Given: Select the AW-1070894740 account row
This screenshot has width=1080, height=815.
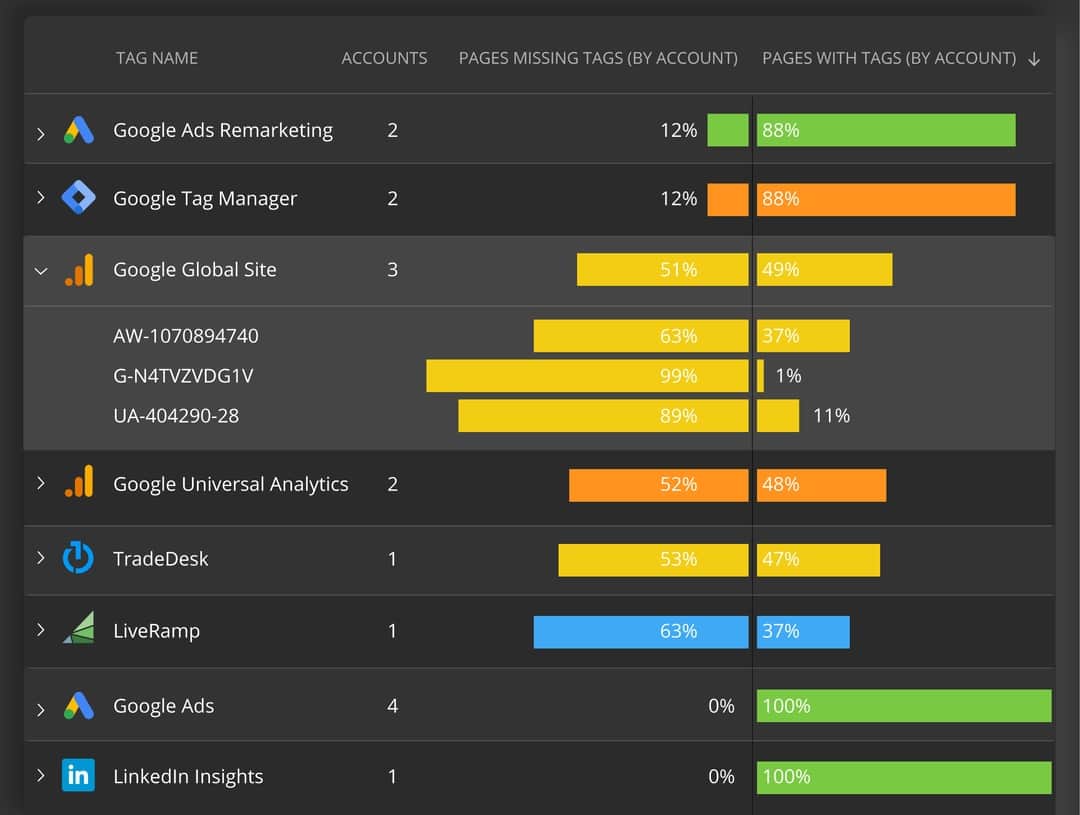Looking at the screenshot, I should point(539,336).
